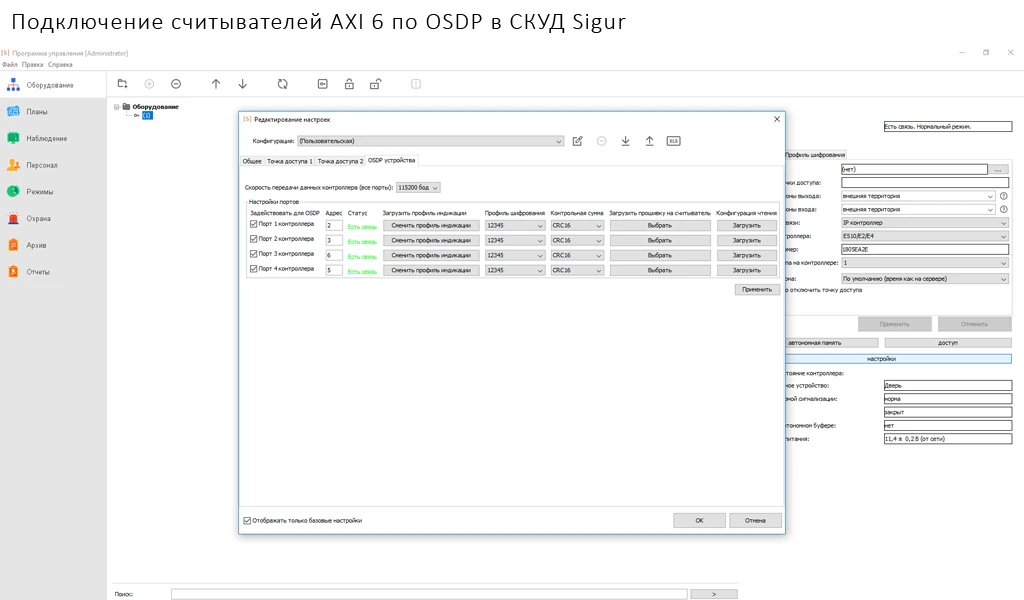Open the Планы section in the sidebar
This screenshot has height=600, width=1024.
coord(36,112)
